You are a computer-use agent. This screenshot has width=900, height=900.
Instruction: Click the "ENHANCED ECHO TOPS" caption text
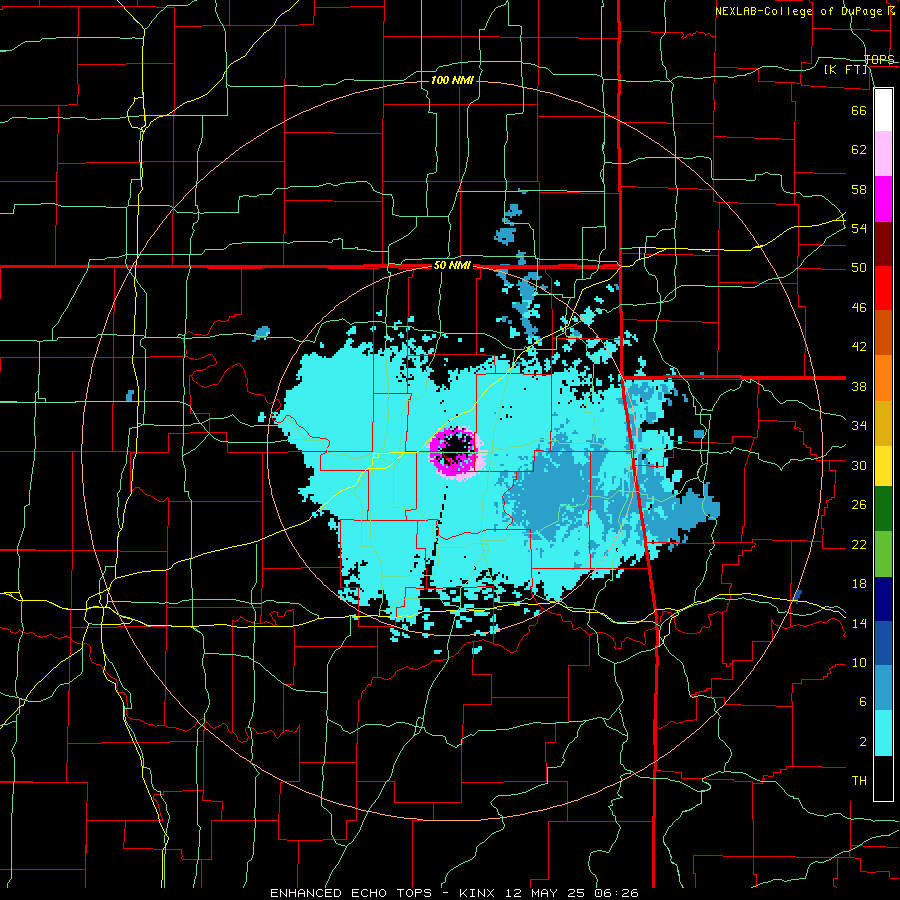[351, 893]
